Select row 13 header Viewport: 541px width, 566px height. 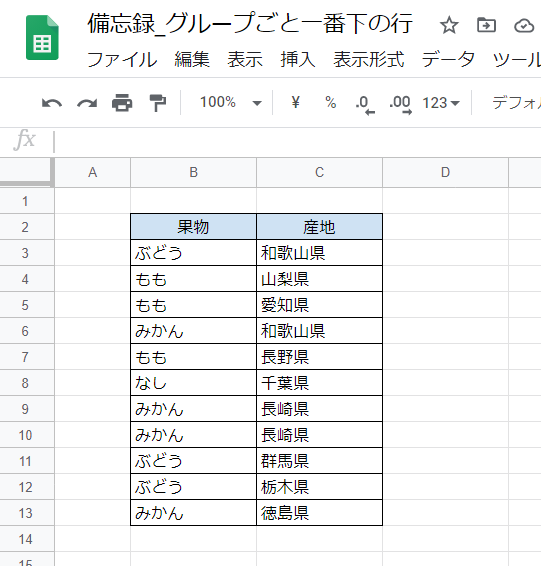pyautogui.click(x=27, y=513)
